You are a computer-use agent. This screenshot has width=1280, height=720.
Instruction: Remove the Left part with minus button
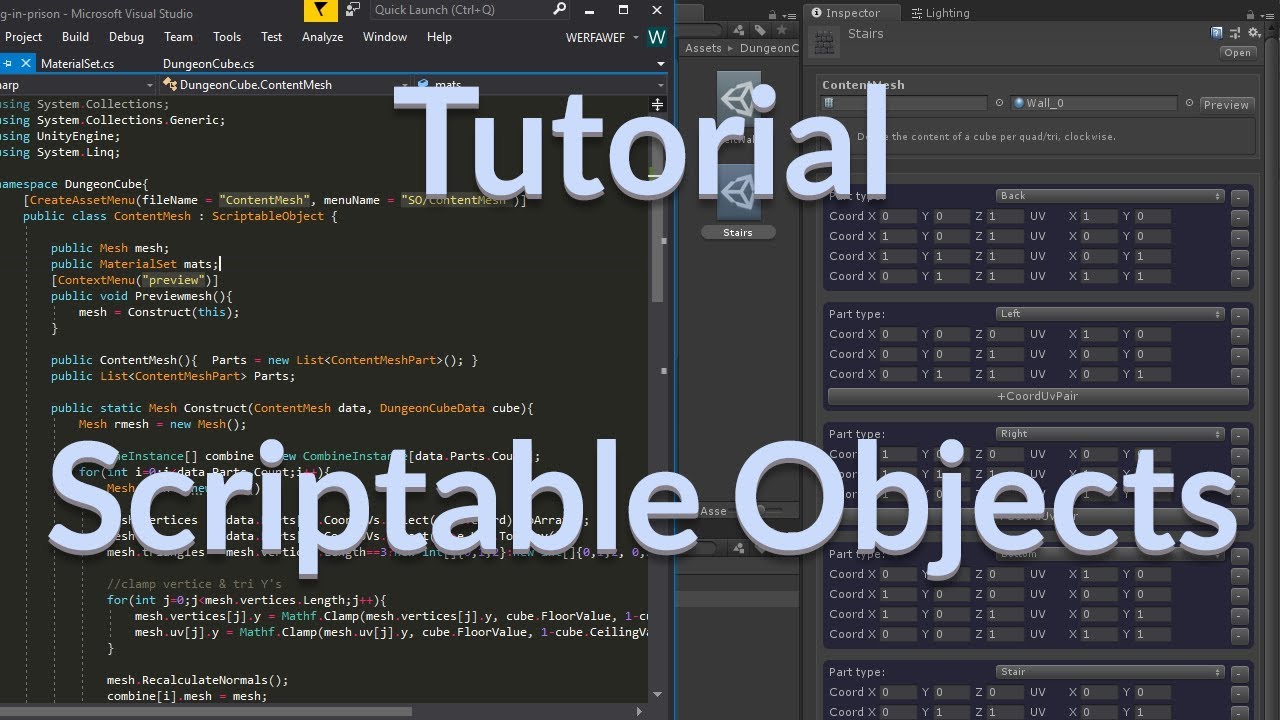tap(1240, 315)
